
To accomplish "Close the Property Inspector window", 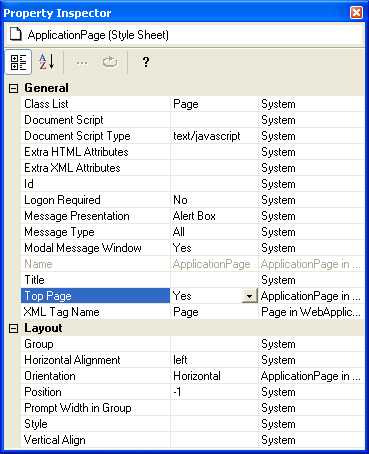I will click(x=357, y=13).
